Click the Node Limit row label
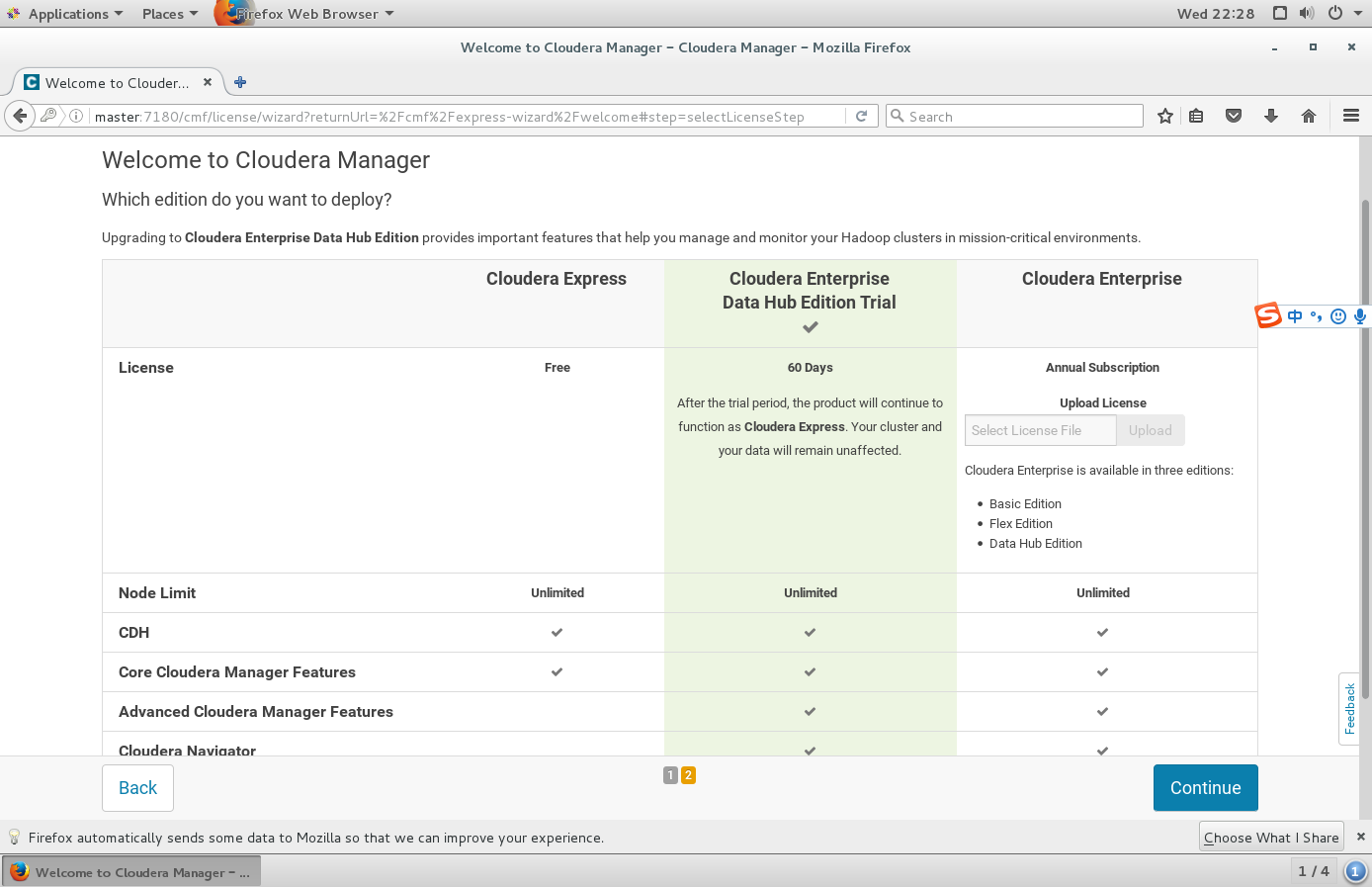Image resolution: width=1372 pixels, height=887 pixels. point(157,592)
